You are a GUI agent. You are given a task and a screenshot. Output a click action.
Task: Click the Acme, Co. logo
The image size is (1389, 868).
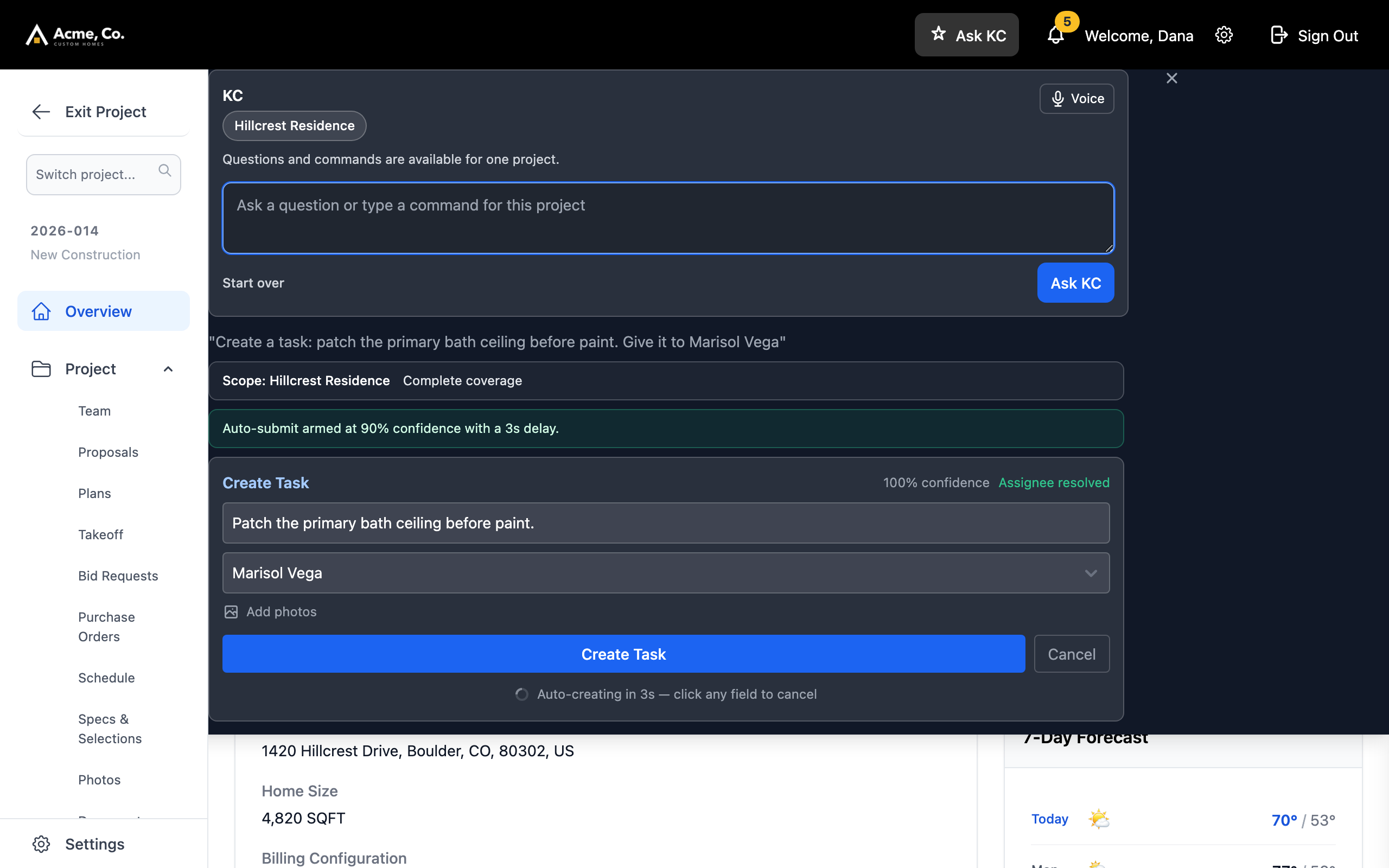coord(75,35)
